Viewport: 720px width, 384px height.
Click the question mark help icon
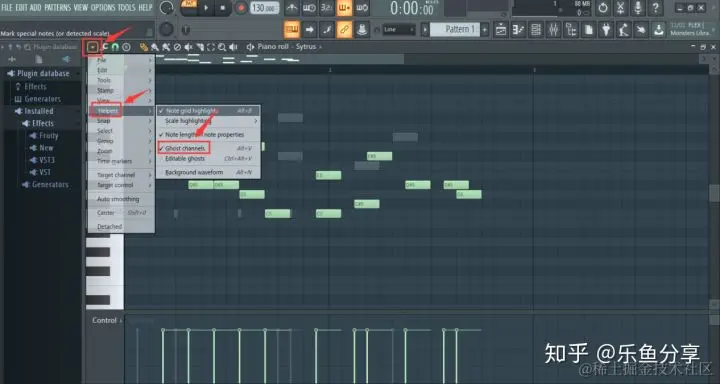(x=656, y=8)
